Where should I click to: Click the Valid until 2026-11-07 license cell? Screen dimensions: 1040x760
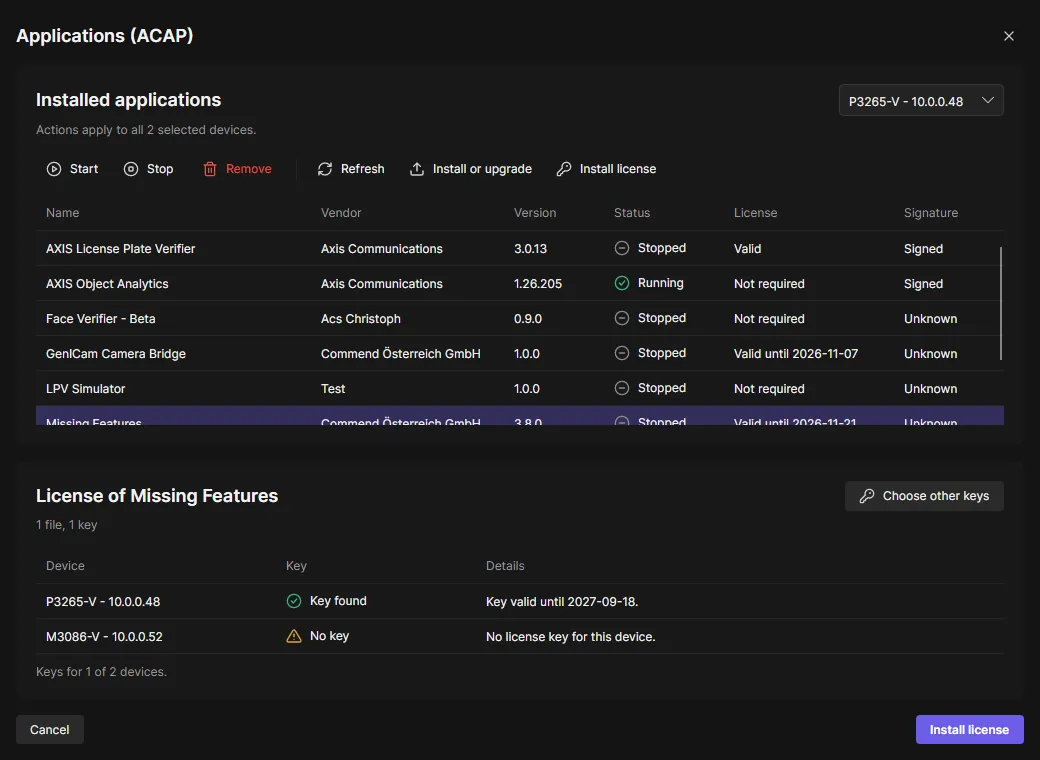[796, 354]
